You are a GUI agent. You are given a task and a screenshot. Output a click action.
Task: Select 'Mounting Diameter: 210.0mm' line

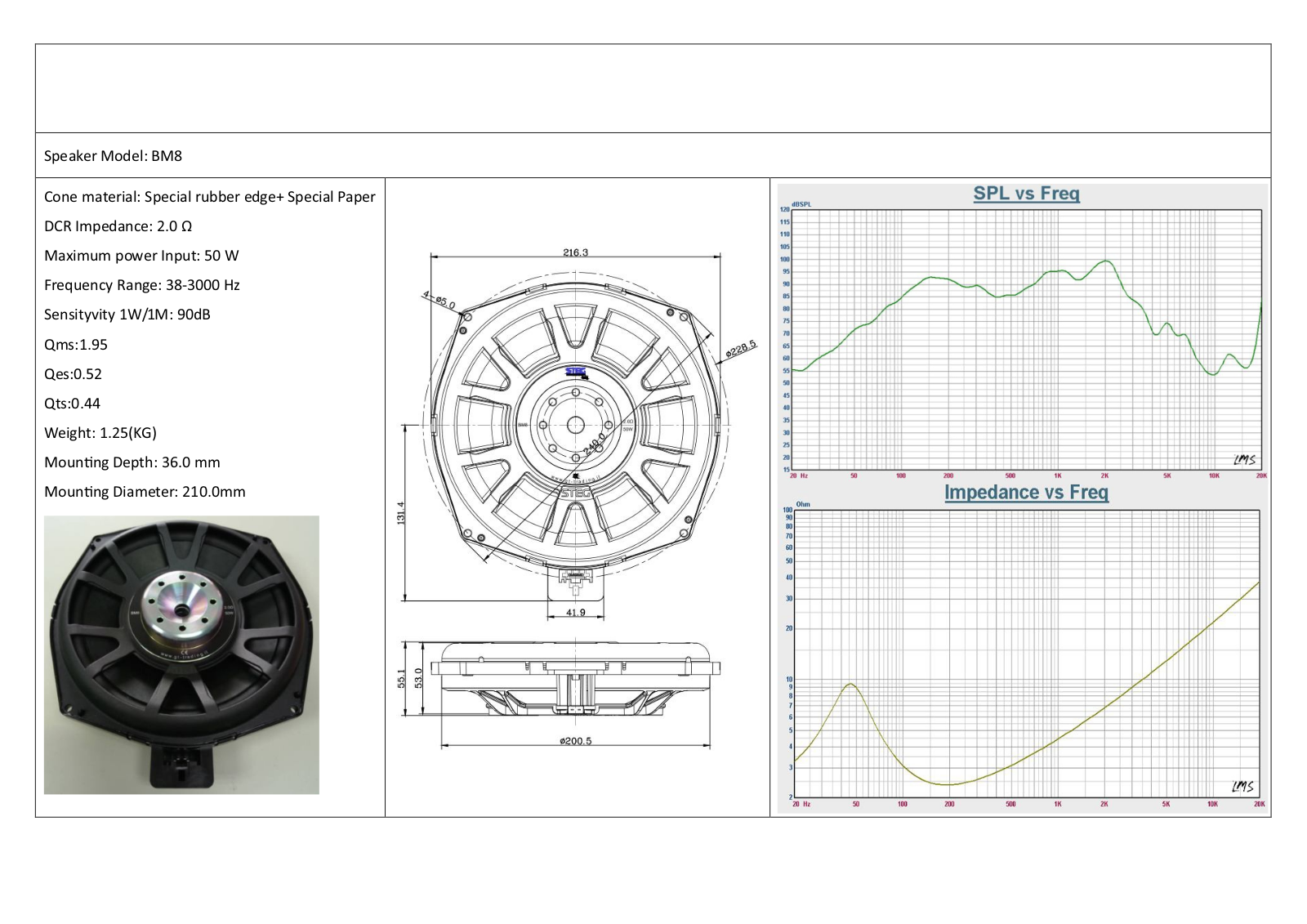coord(145,492)
